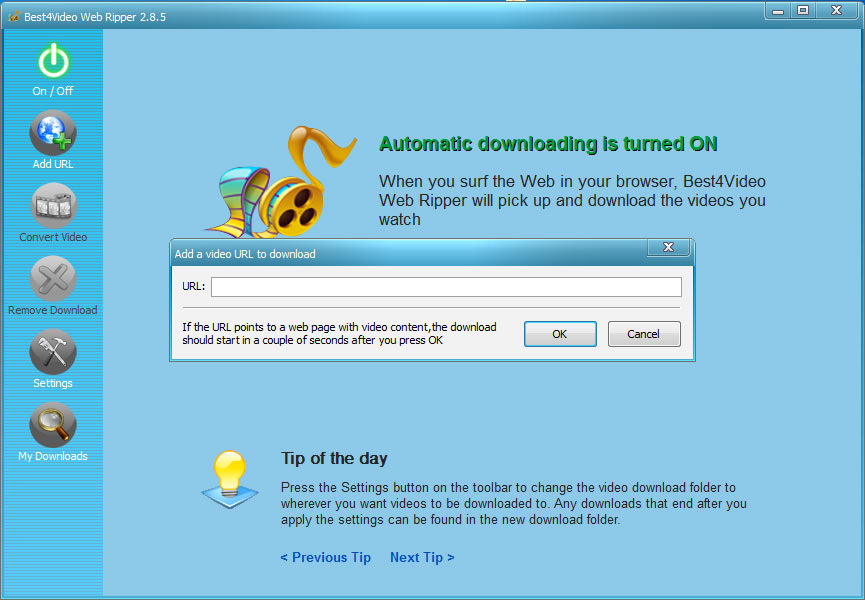Toggle the On / Off power icon
This screenshot has width=865, height=600.
click(54, 60)
